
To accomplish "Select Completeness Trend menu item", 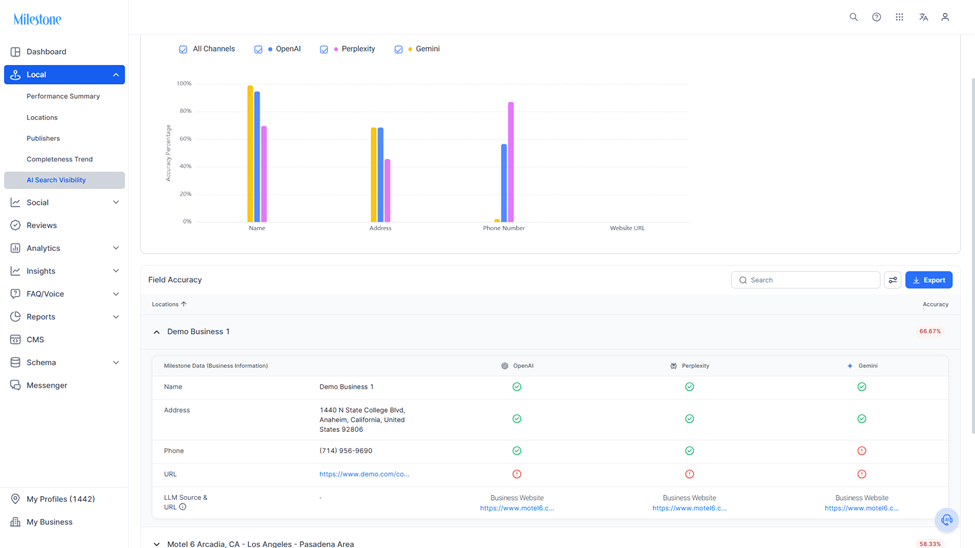I will point(60,159).
